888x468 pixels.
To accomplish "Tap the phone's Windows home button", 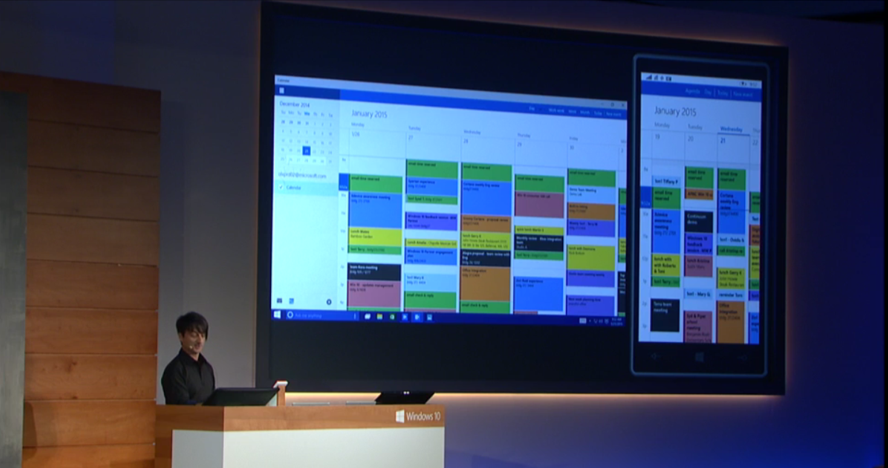I will (699, 357).
